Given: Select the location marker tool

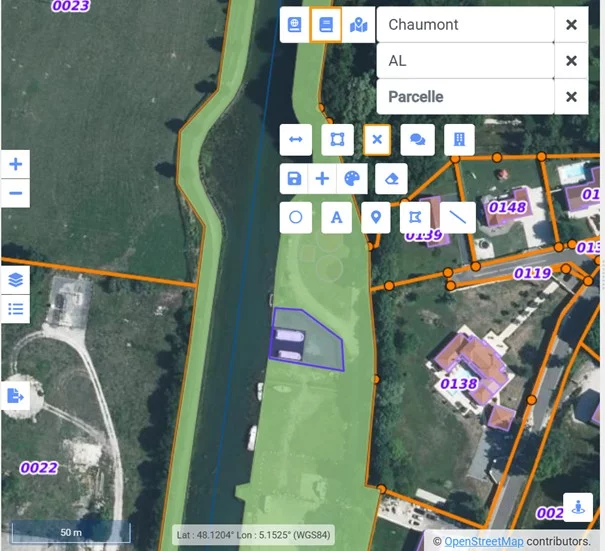Looking at the screenshot, I should point(376,216).
